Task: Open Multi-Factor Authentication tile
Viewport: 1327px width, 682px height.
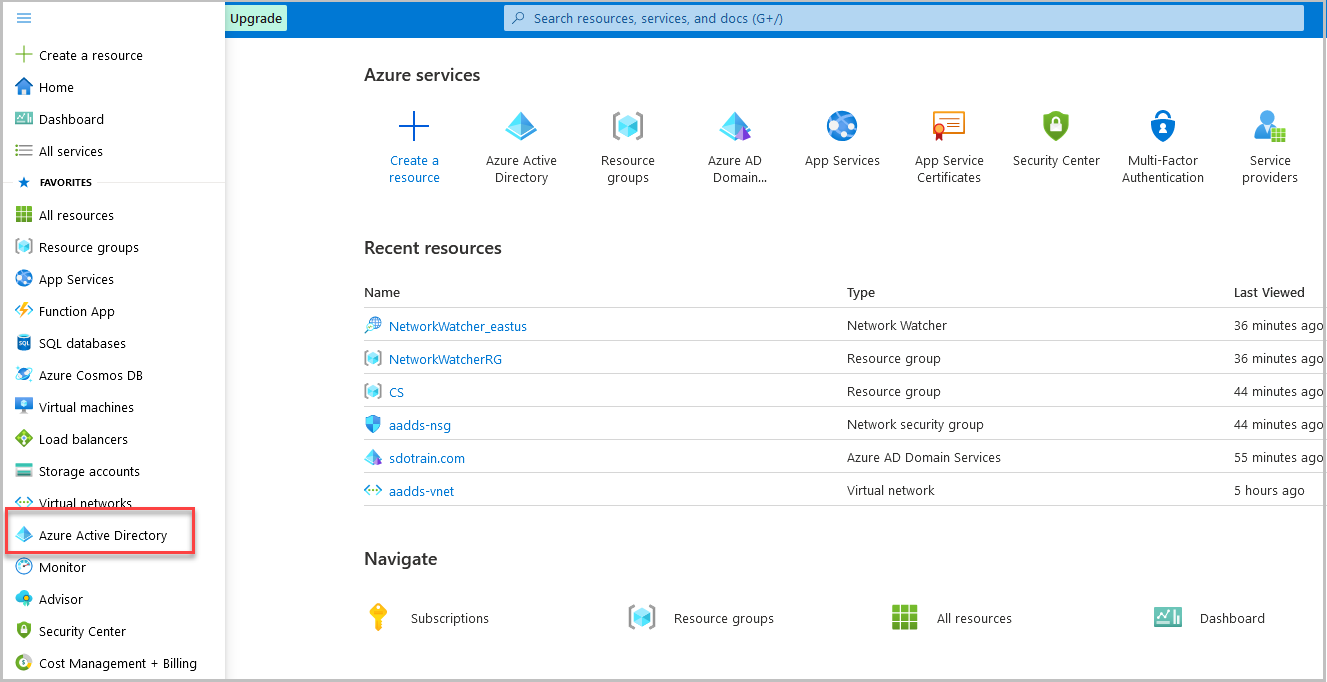Action: tap(1163, 146)
